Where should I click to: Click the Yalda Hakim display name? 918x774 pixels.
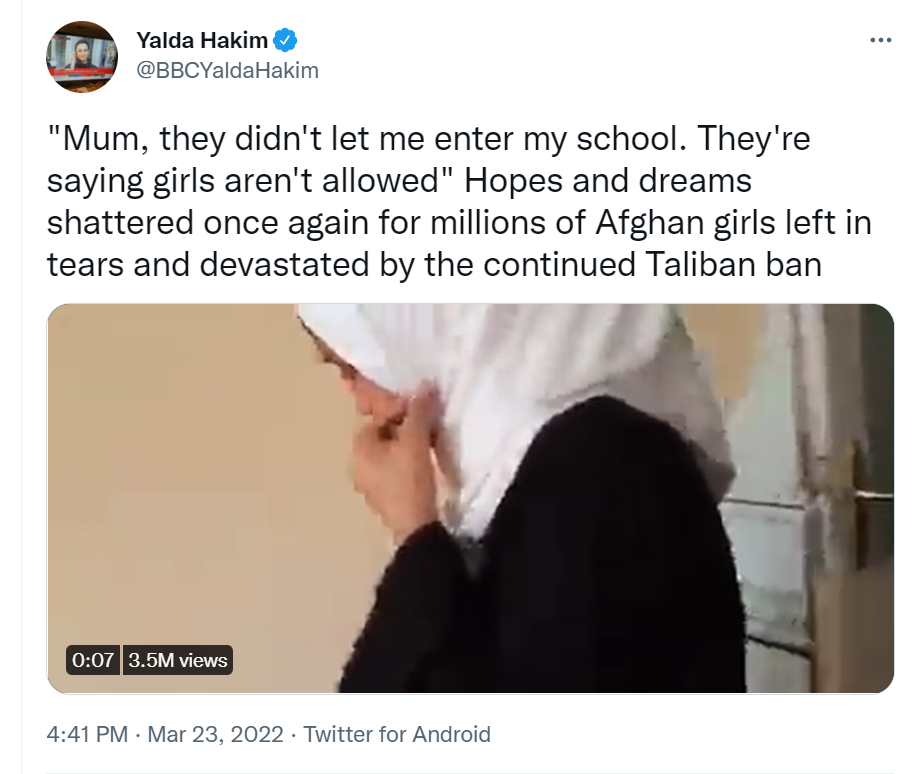coord(203,41)
